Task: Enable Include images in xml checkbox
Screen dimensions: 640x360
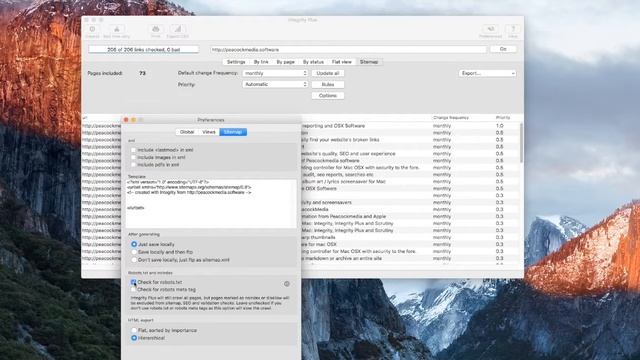Action: [133, 157]
